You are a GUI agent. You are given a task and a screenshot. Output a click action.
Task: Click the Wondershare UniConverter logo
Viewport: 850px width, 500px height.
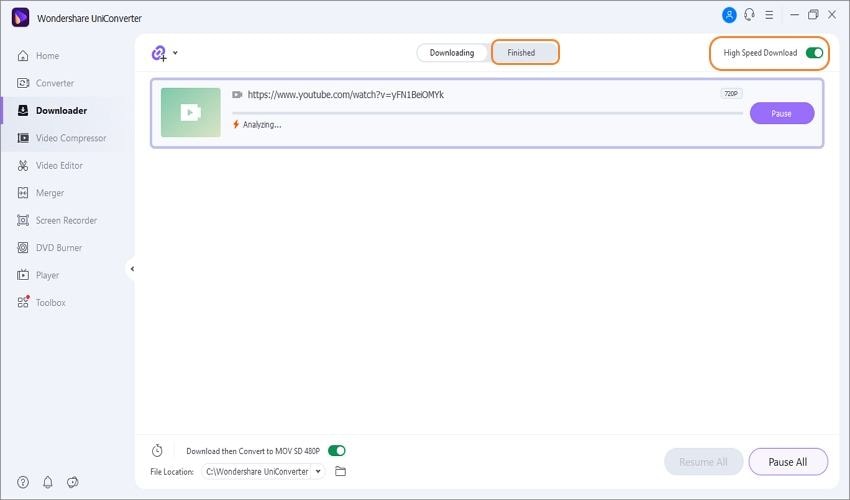(21, 17)
